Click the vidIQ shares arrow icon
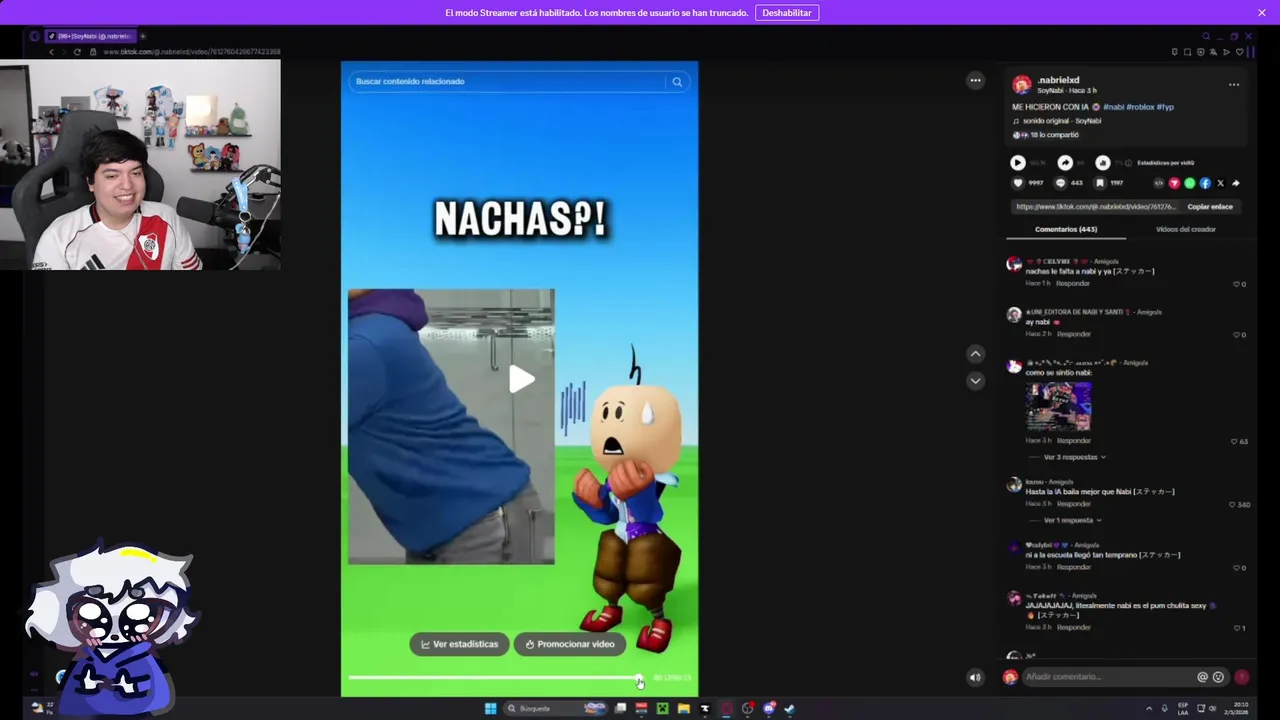This screenshot has width=1280, height=720. [1065, 163]
